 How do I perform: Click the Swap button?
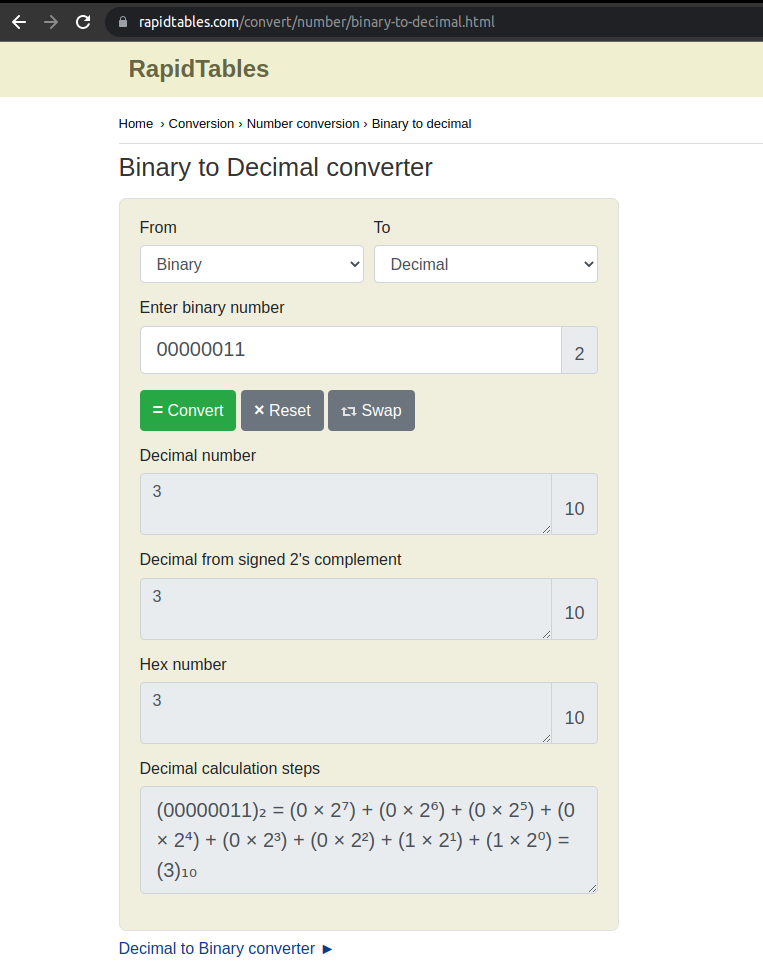[371, 410]
